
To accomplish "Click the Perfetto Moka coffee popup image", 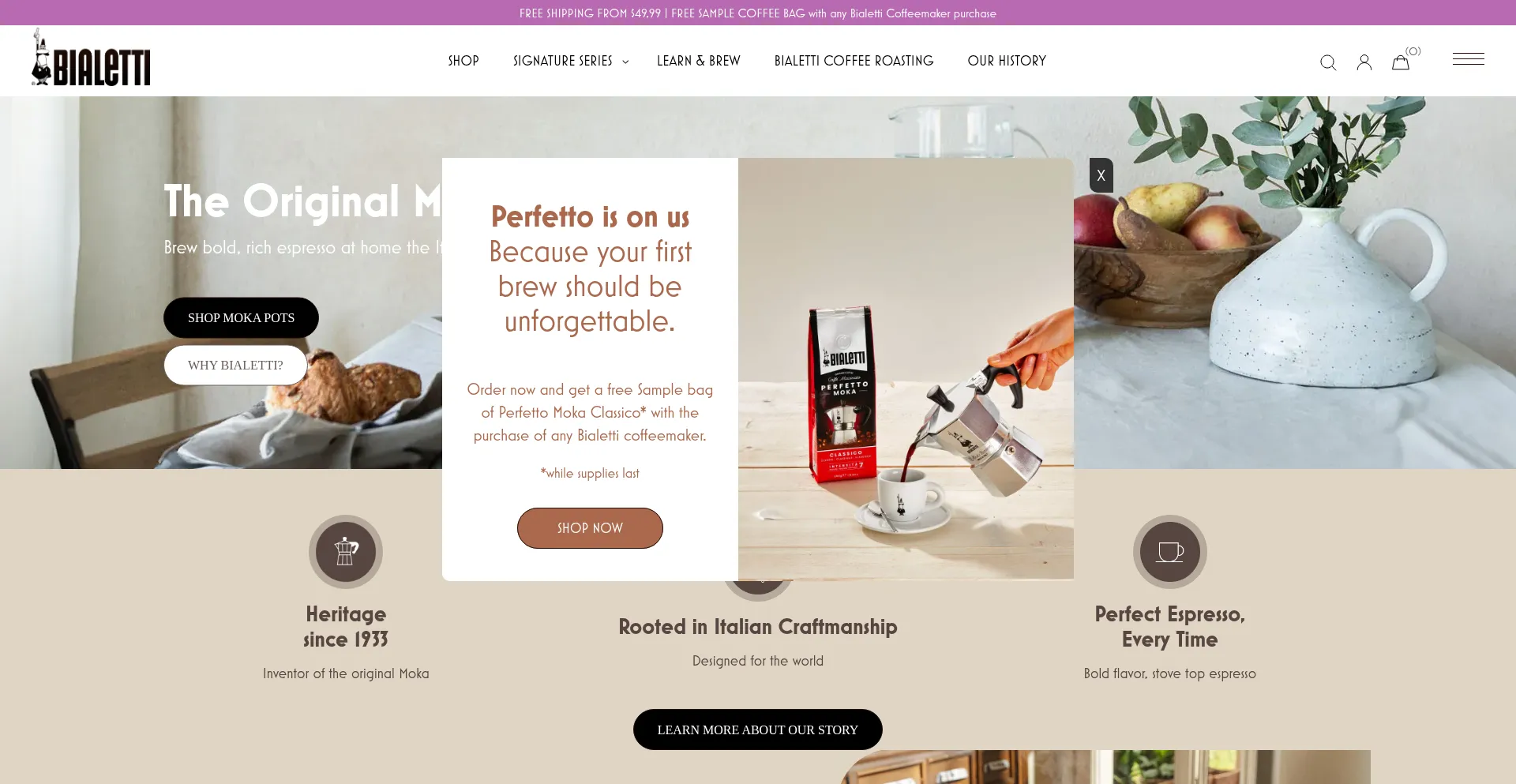I will [x=906, y=369].
